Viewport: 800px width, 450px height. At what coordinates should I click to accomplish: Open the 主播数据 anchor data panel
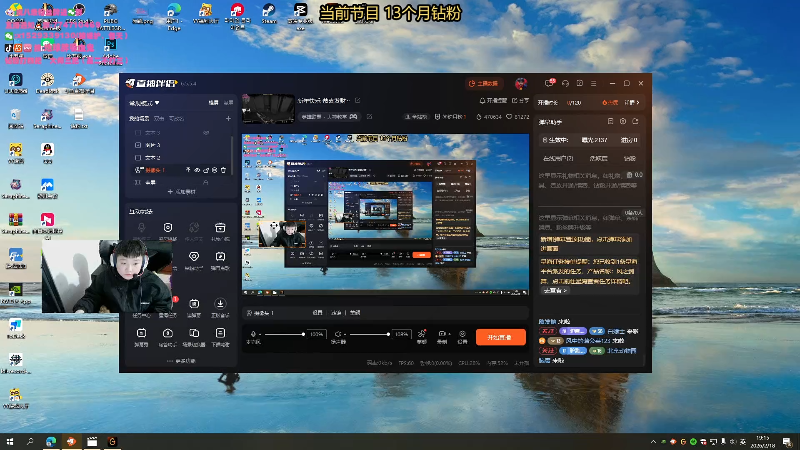click(484, 83)
